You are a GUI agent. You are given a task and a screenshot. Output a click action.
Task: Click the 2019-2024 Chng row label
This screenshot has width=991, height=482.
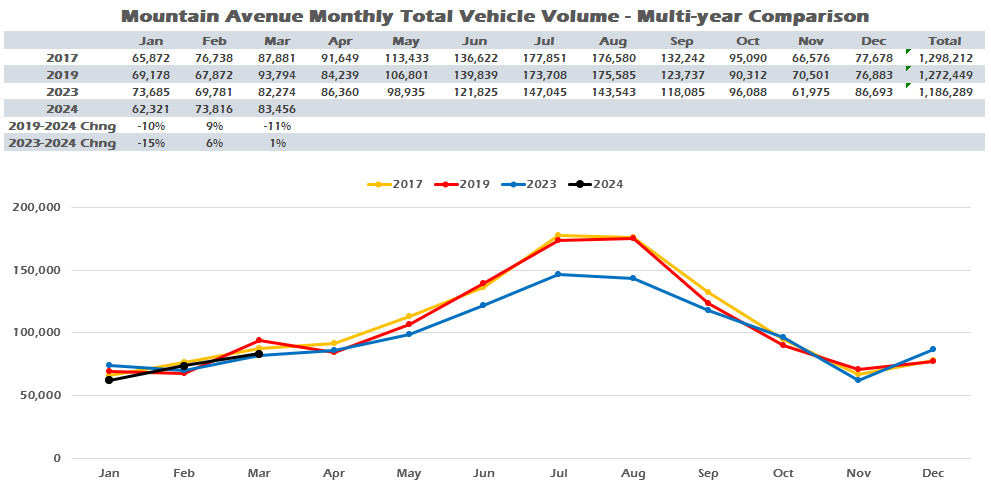[x=62, y=126]
